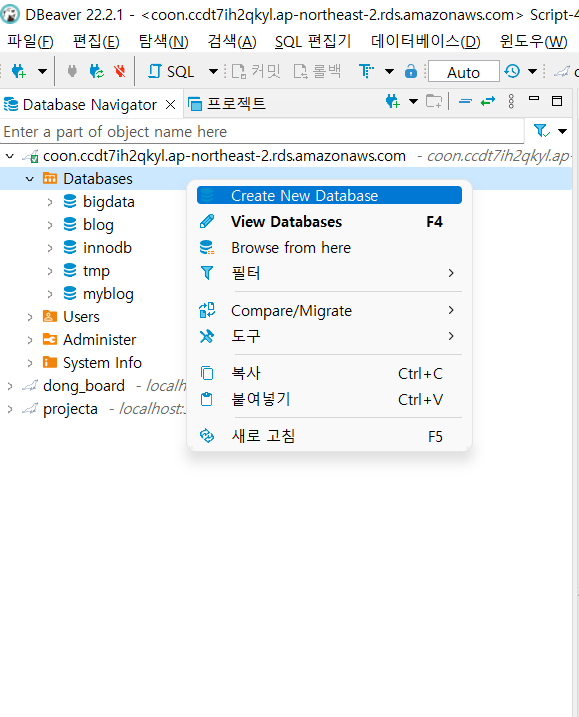This screenshot has height=717, width=579.
Task: Click the New Database Connection plug icon
Action: tap(19, 71)
